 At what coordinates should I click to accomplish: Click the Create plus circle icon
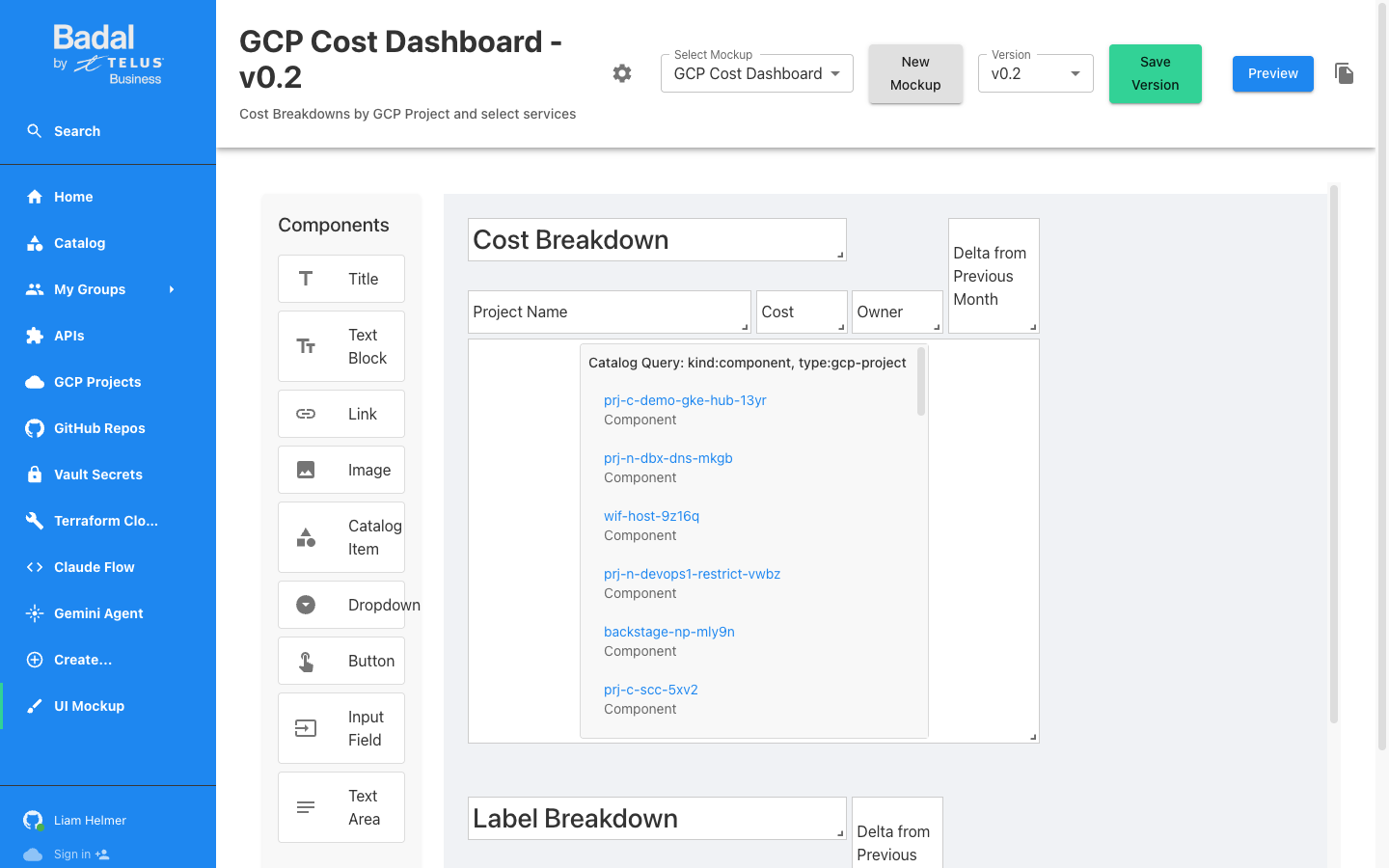click(35, 660)
